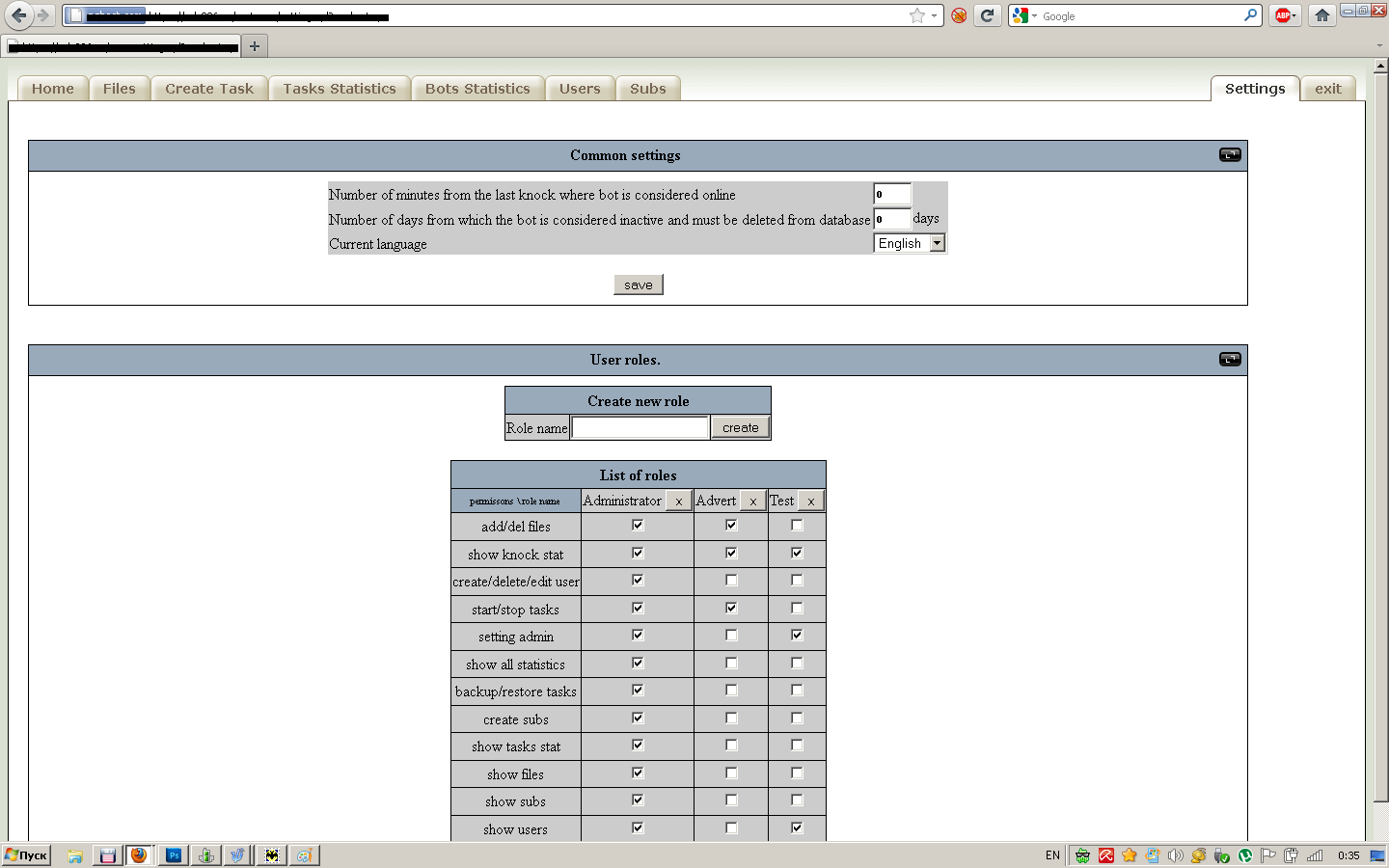Collapse the Common settings panel icon

pyautogui.click(x=1230, y=154)
